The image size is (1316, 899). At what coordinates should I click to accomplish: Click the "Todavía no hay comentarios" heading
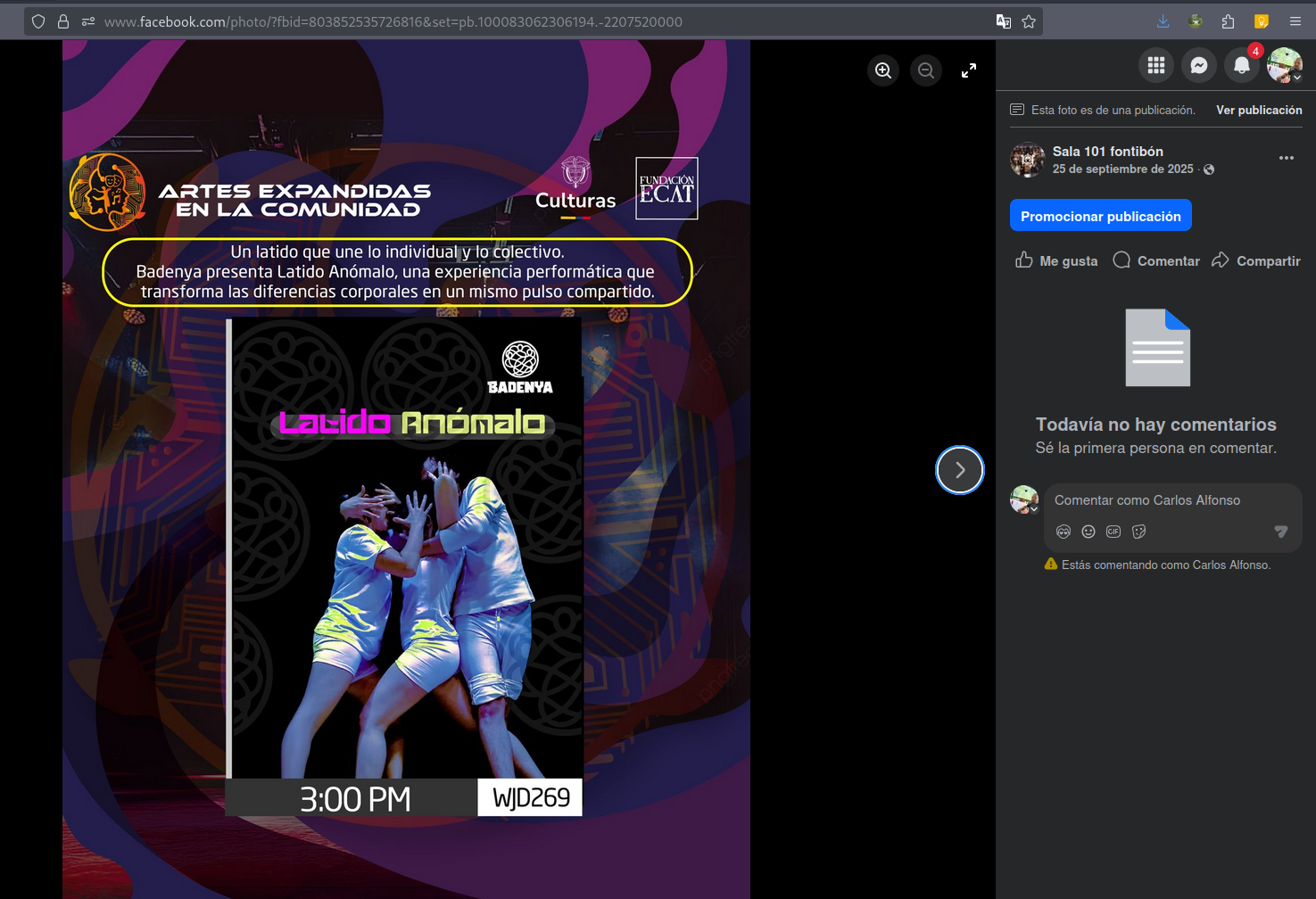1156,425
